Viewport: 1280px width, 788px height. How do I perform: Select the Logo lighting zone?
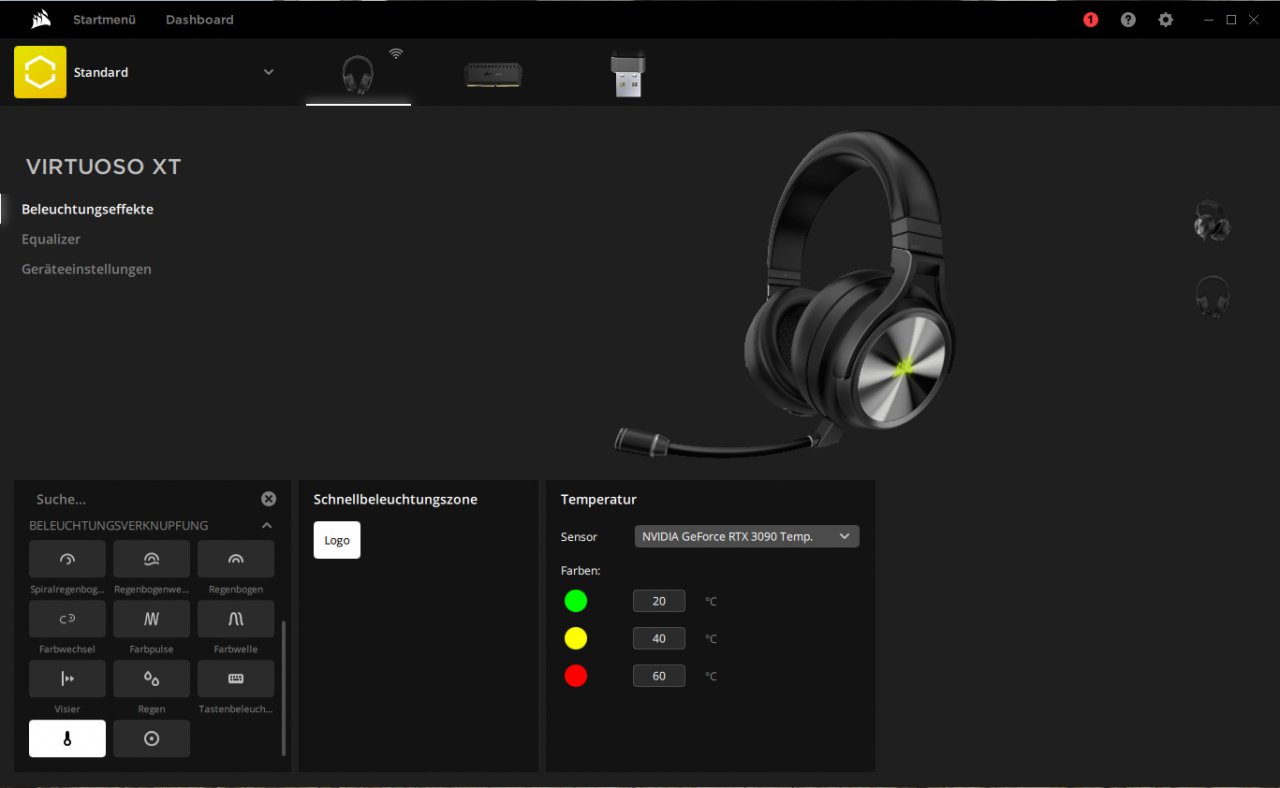coord(337,540)
